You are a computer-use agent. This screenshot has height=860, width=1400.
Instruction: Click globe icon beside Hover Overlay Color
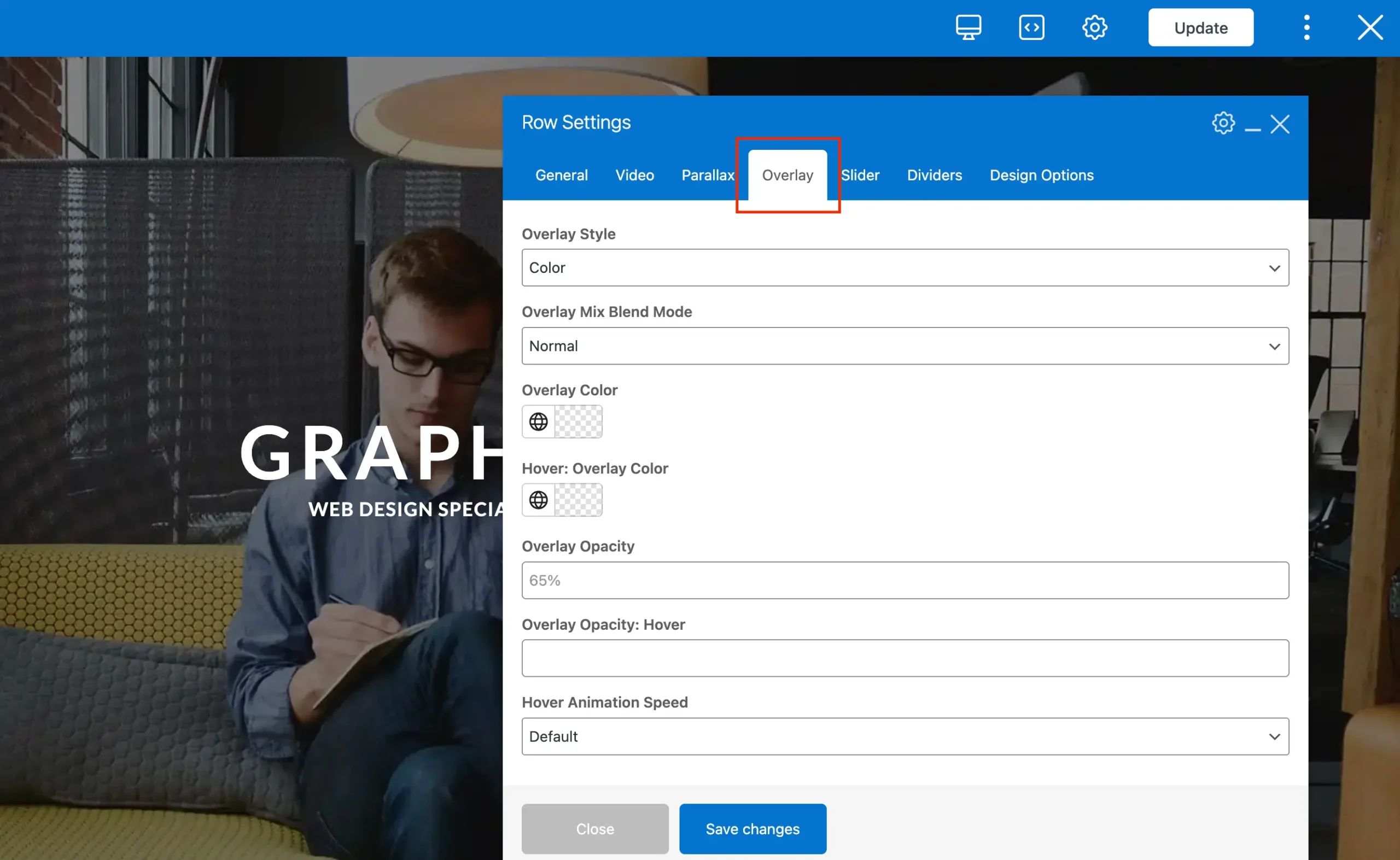538,500
